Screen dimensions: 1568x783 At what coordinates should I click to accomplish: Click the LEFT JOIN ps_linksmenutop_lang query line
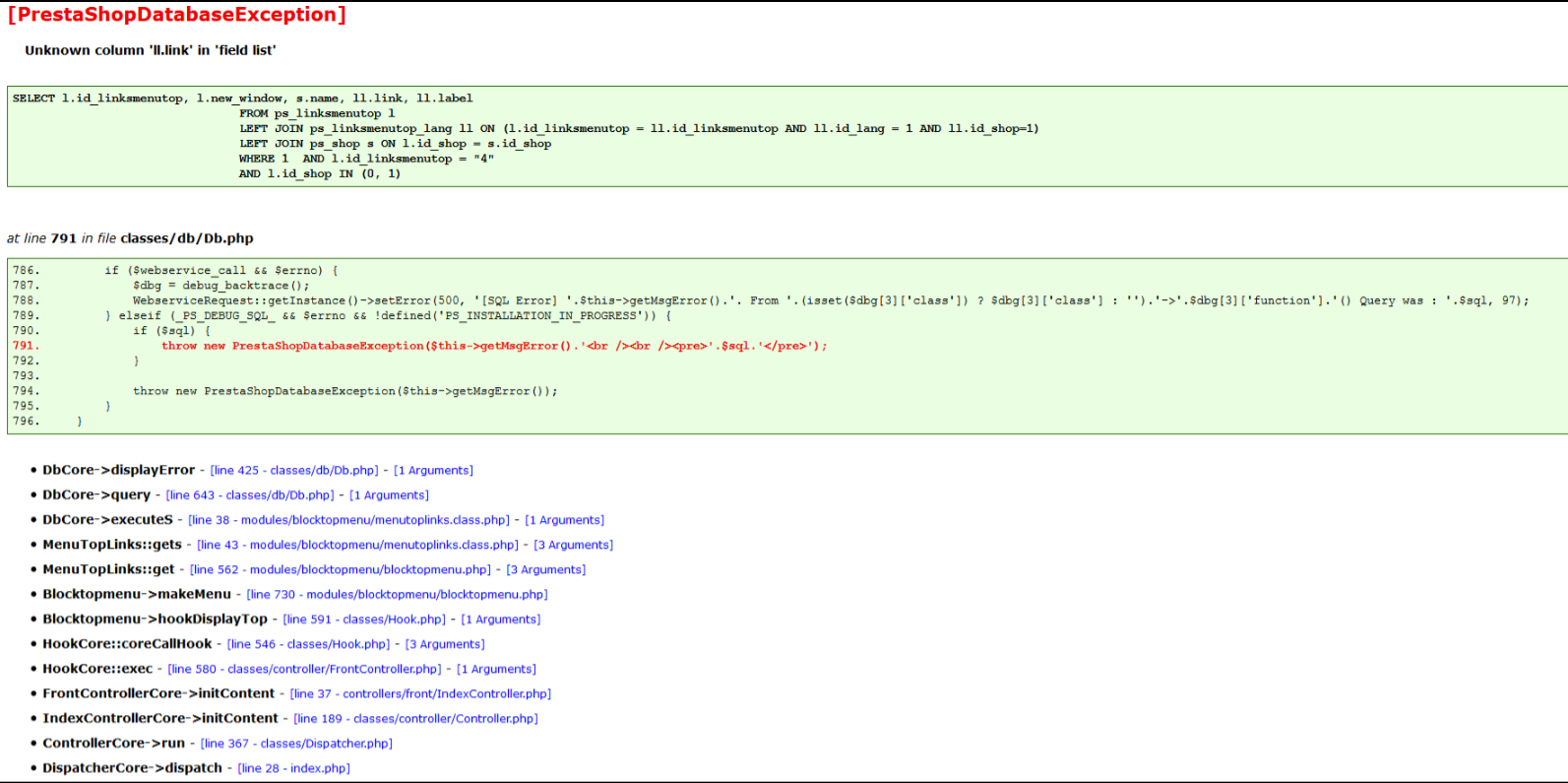(x=639, y=128)
